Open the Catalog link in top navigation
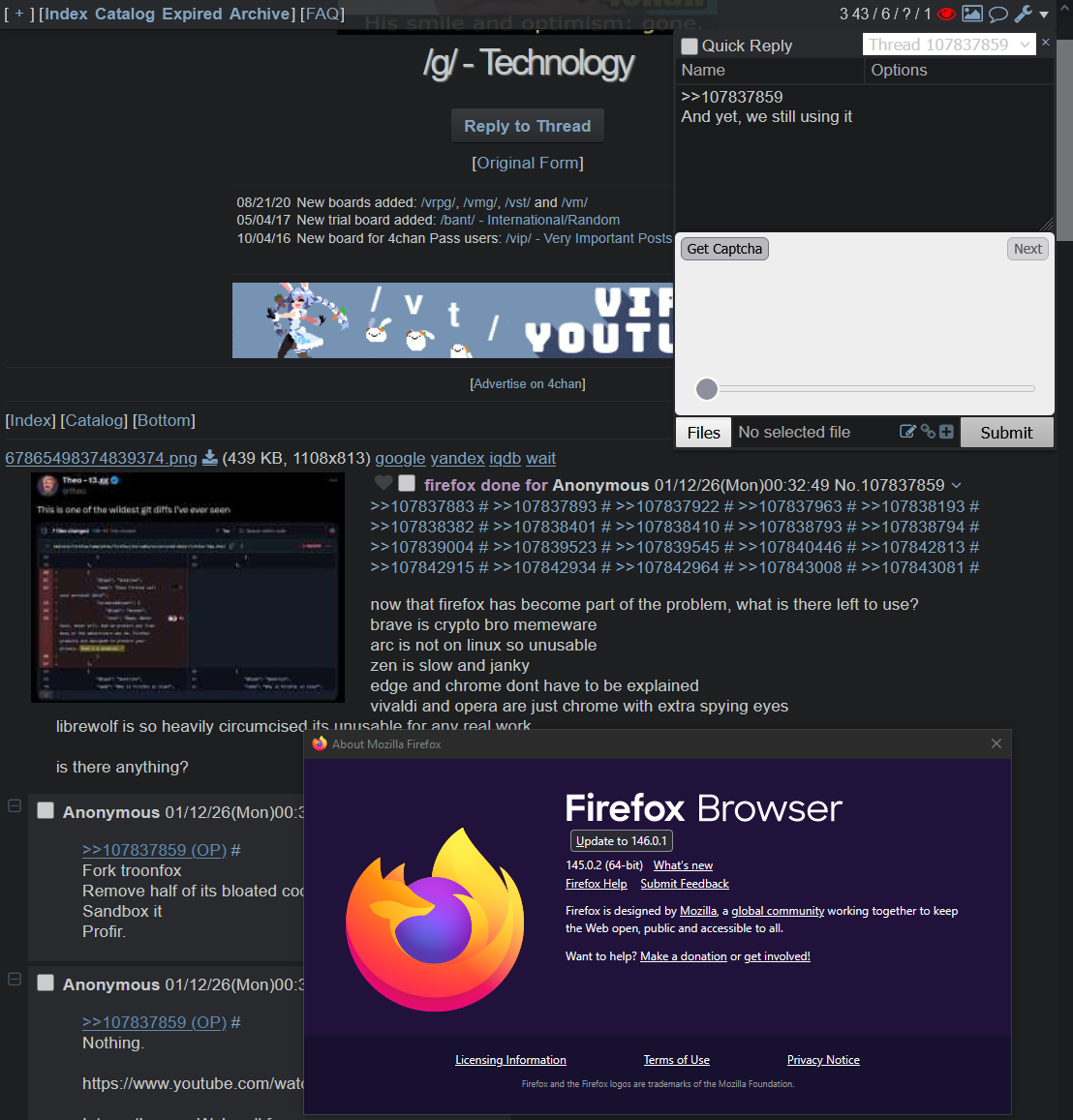Viewport: 1073px width, 1120px height. tap(124, 14)
